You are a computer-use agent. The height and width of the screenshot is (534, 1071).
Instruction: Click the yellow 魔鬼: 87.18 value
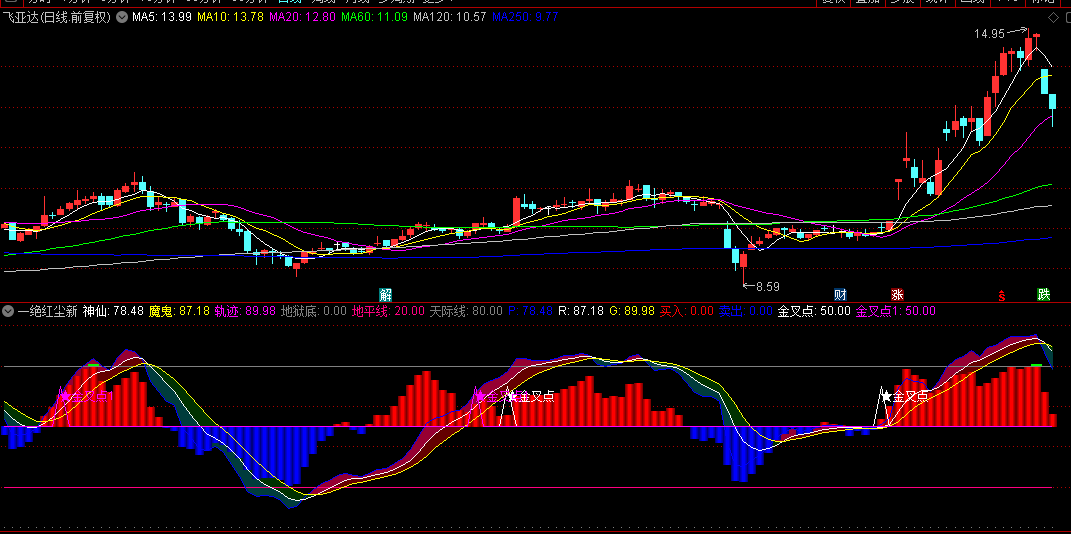tap(179, 311)
